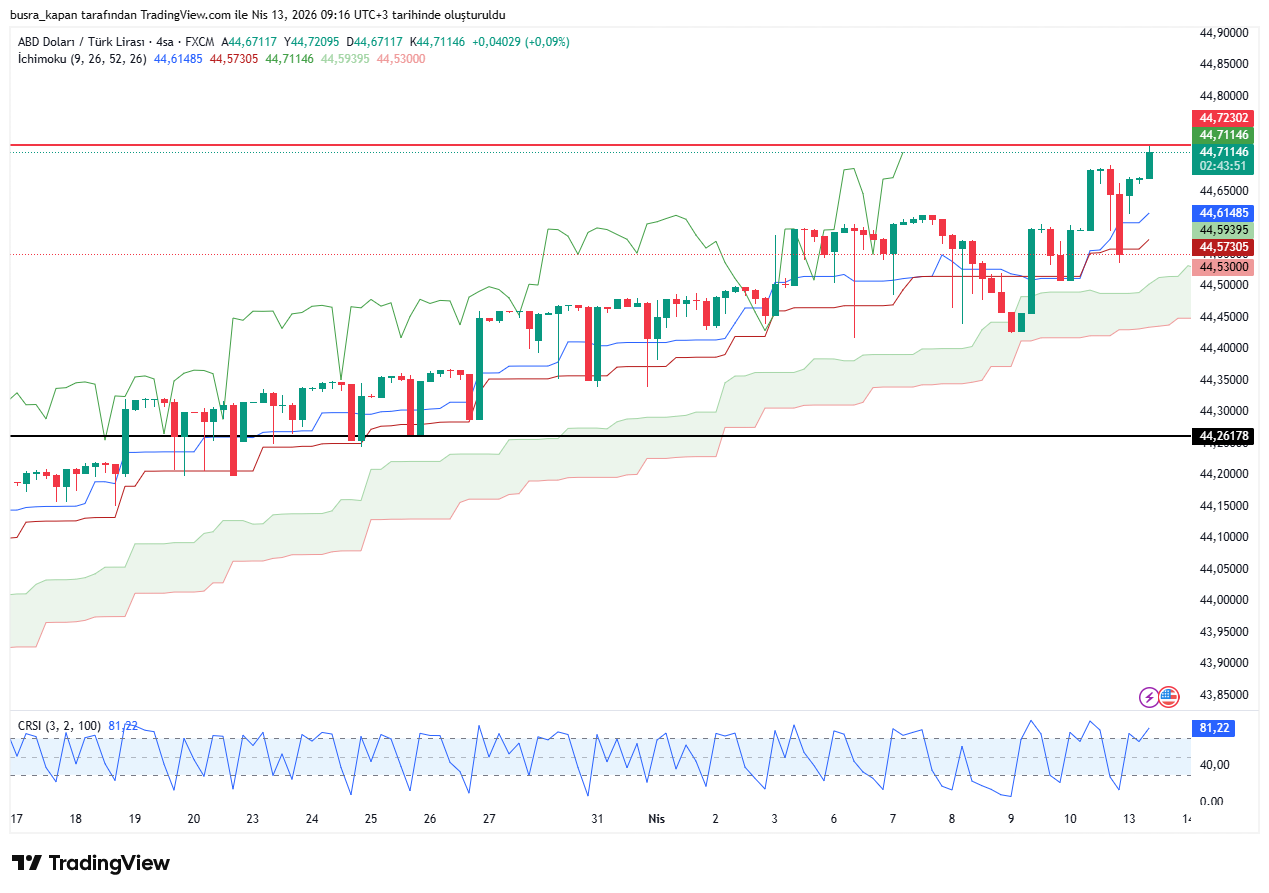Click the red 44,72302 price label
Viewport: 1269px width, 893px height.
click(1224, 118)
